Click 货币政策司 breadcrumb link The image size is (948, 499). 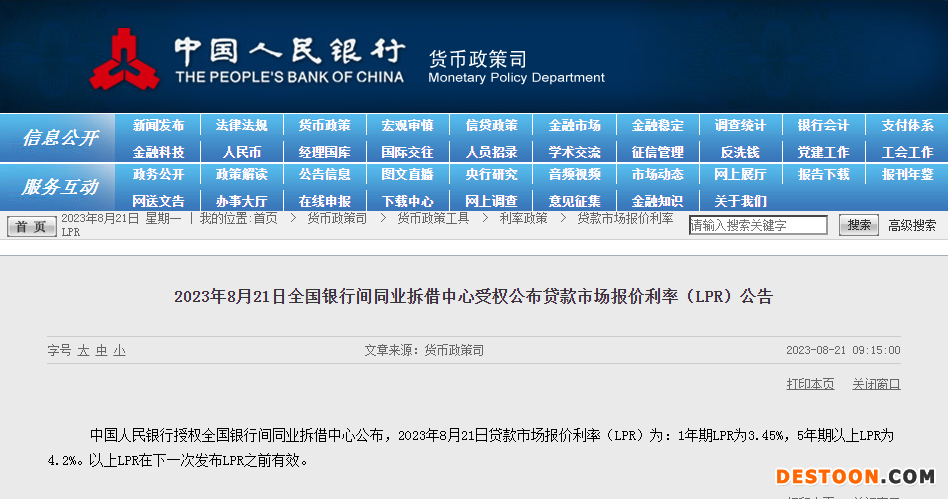click(336, 218)
